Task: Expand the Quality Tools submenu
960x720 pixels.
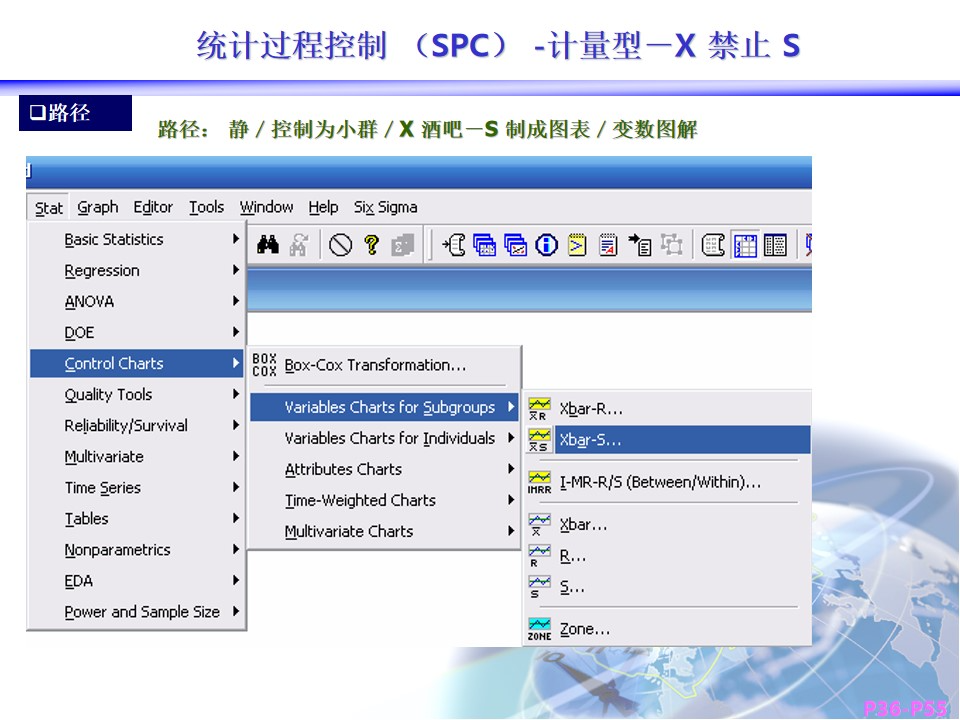Action: (108, 395)
